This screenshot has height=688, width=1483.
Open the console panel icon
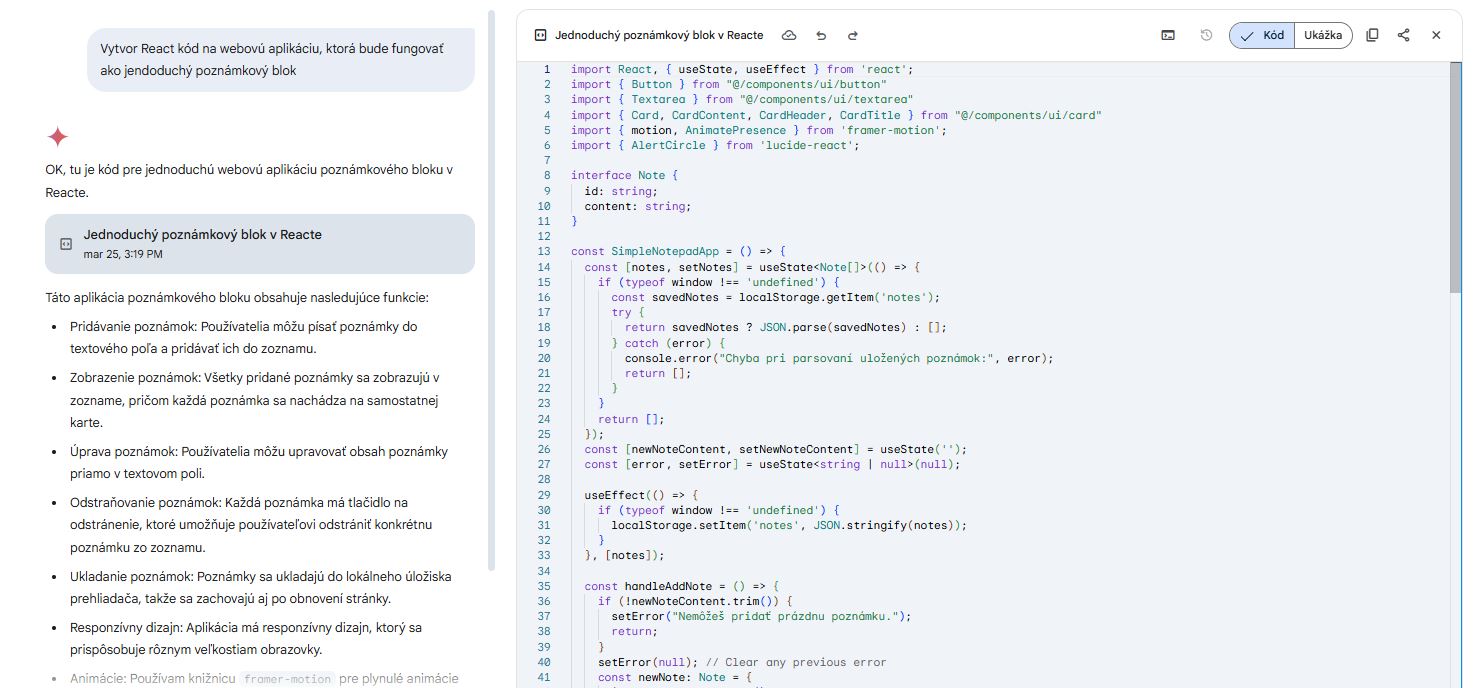pyautogui.click(x=1168, y=35)
